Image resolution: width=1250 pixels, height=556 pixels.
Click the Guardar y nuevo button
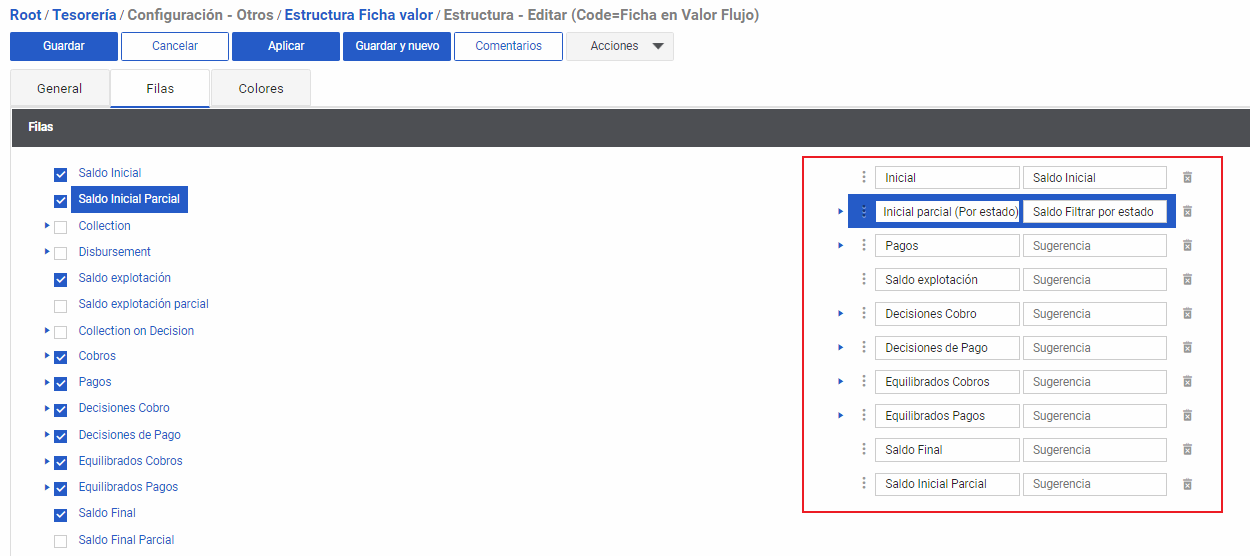coord(397,46)
